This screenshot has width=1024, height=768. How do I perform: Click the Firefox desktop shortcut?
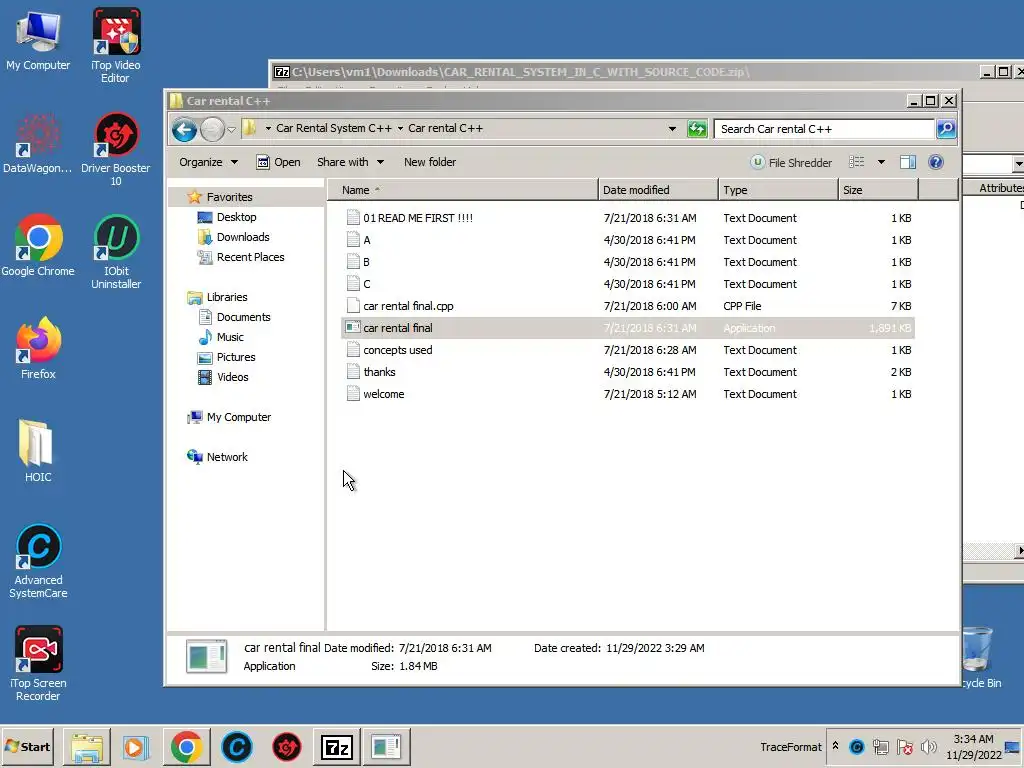[x=38, y=349]
